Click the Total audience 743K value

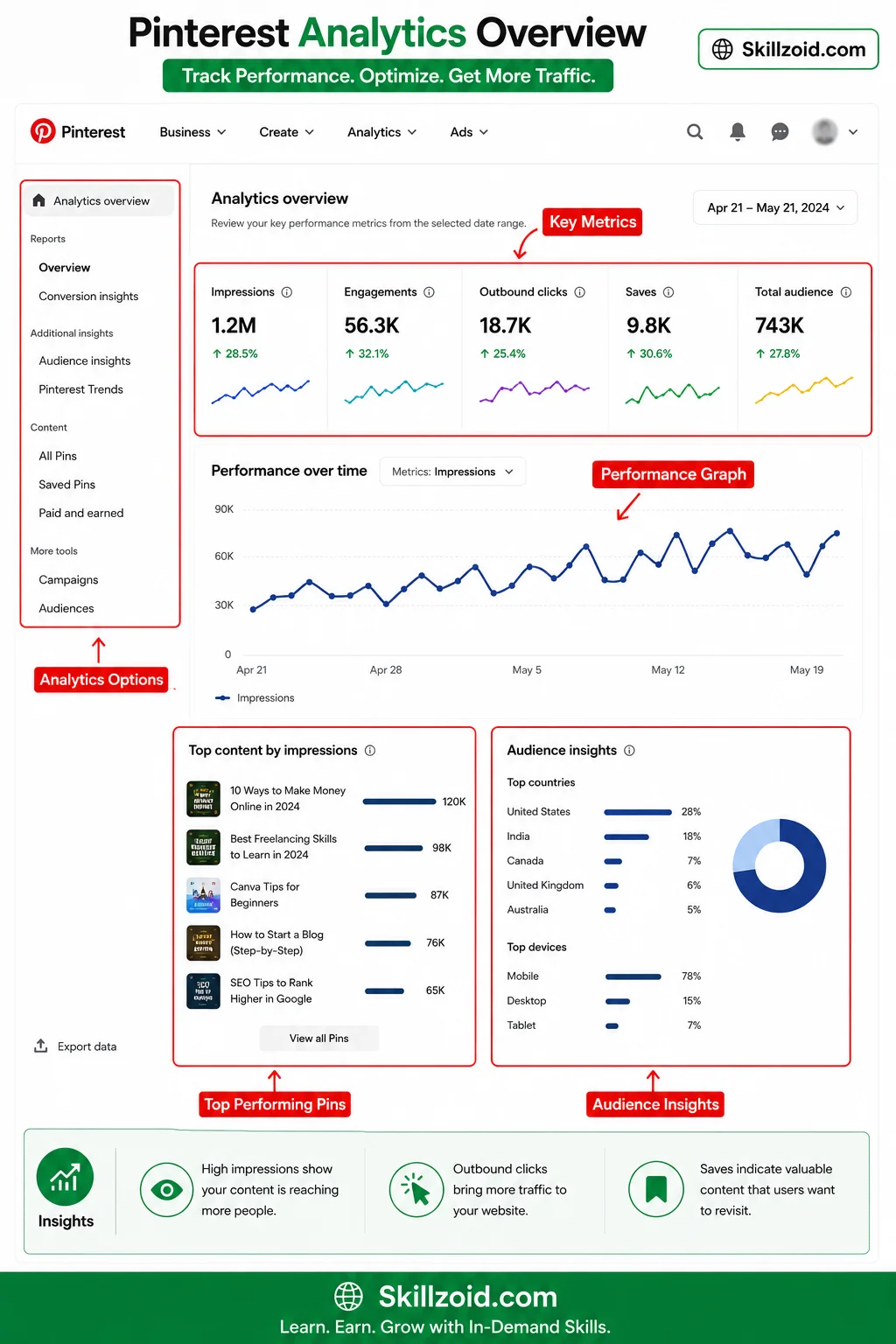coord(780,325)
